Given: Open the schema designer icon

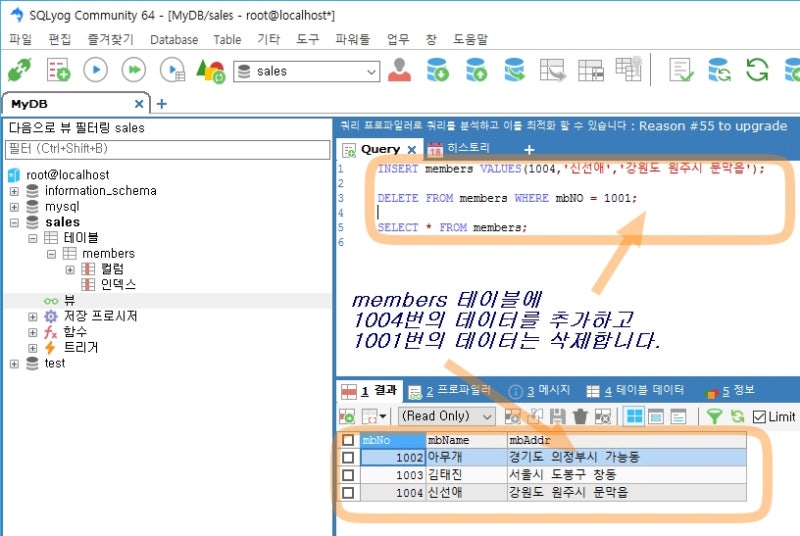Looking at the screenshot, I should tap(553, 70).
